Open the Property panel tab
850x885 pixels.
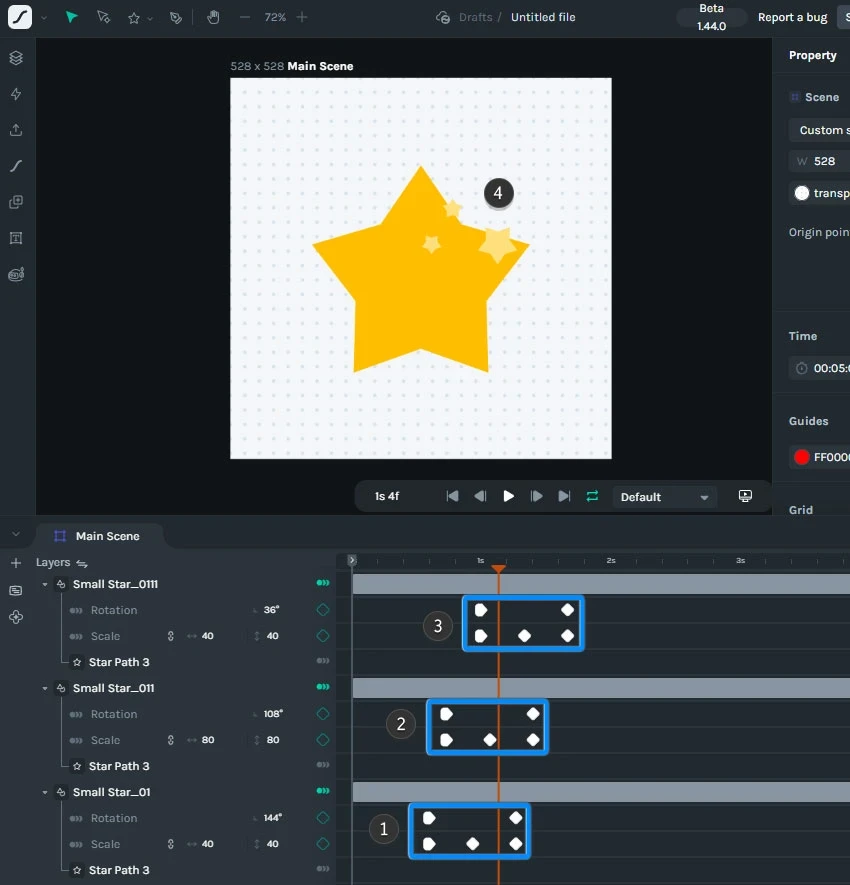click(x=812, y=55)
